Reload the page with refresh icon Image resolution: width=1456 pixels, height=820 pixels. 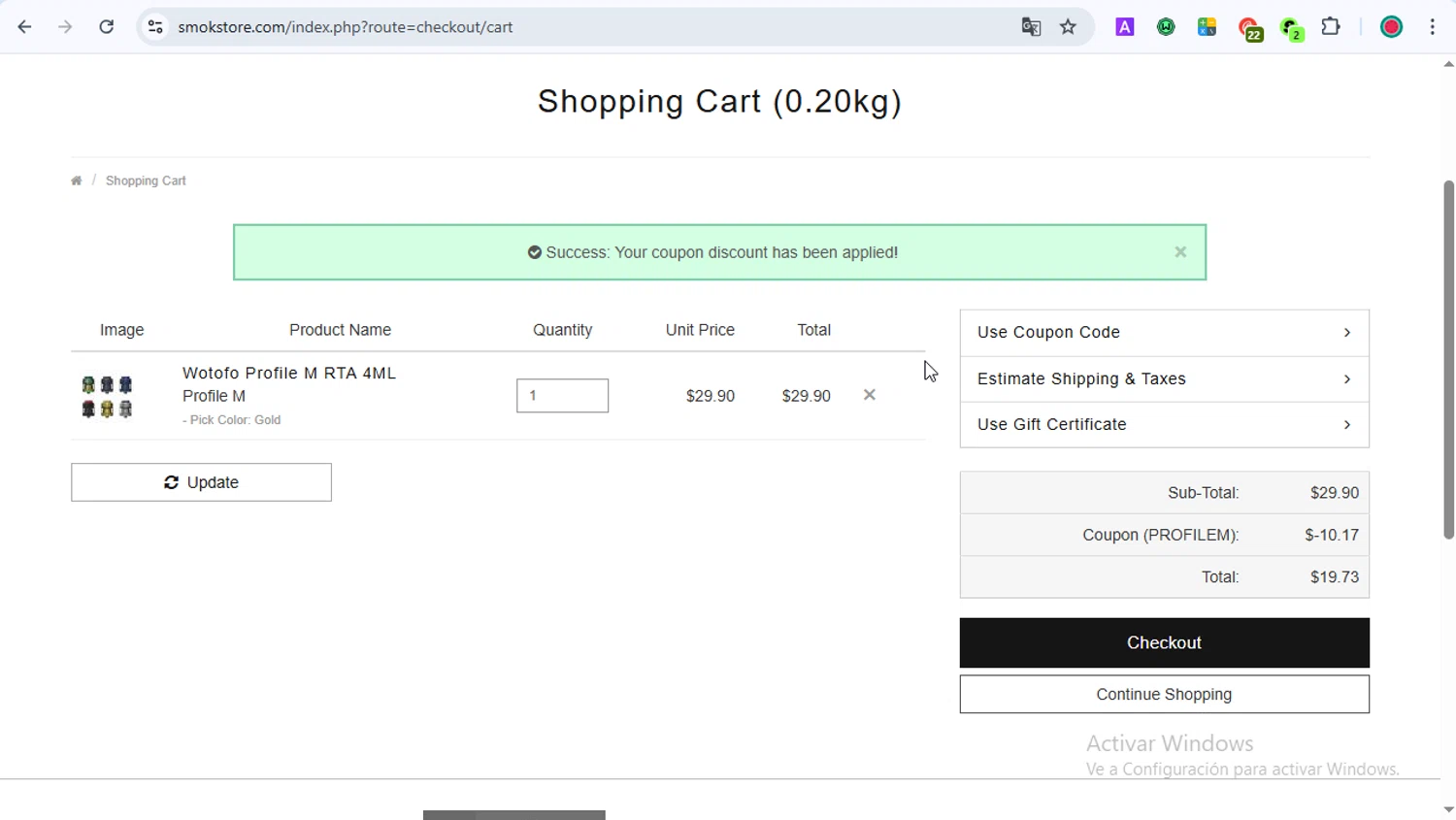click(x=107, y=27)
